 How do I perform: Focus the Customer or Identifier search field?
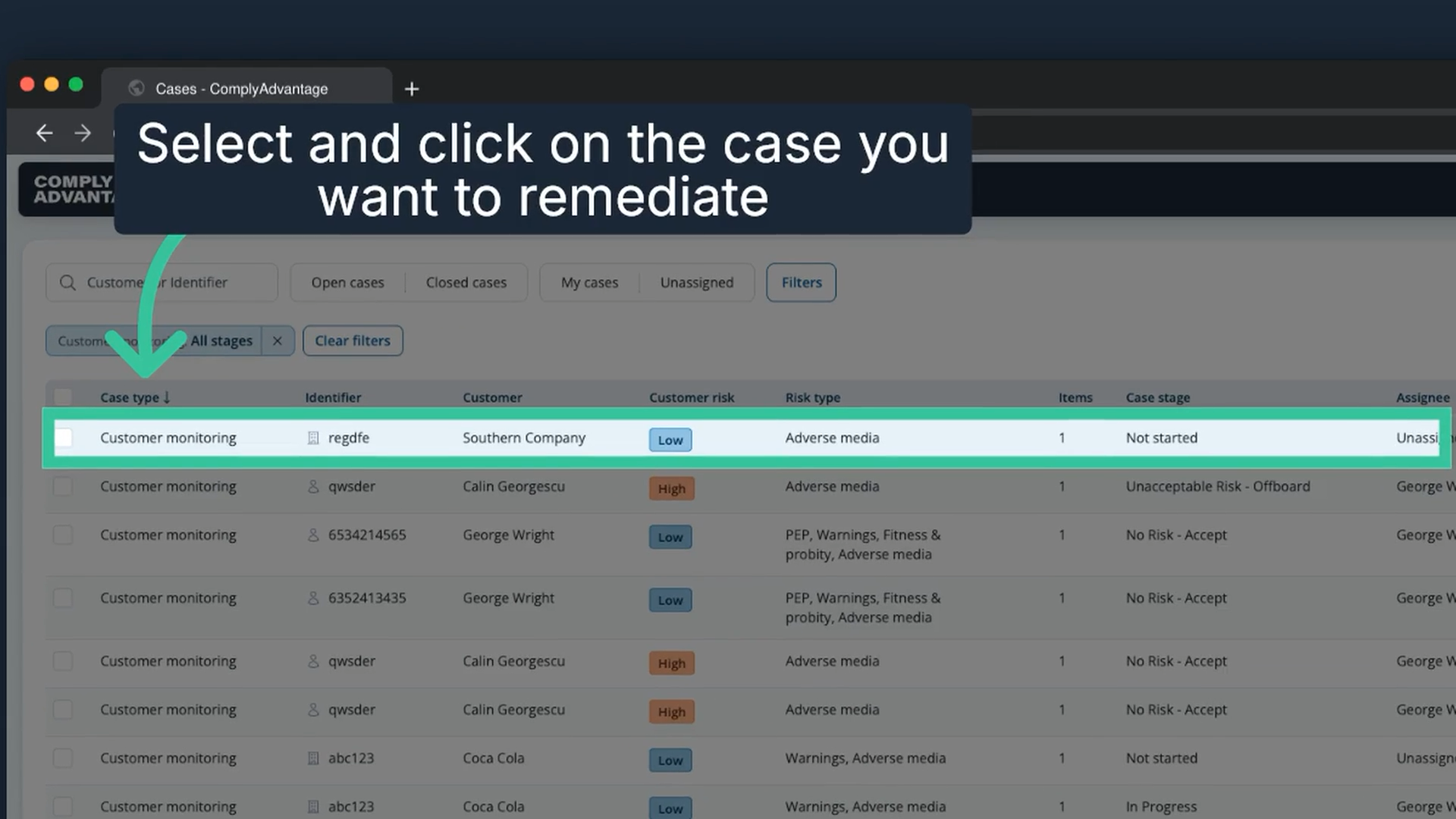coord(162,283)
